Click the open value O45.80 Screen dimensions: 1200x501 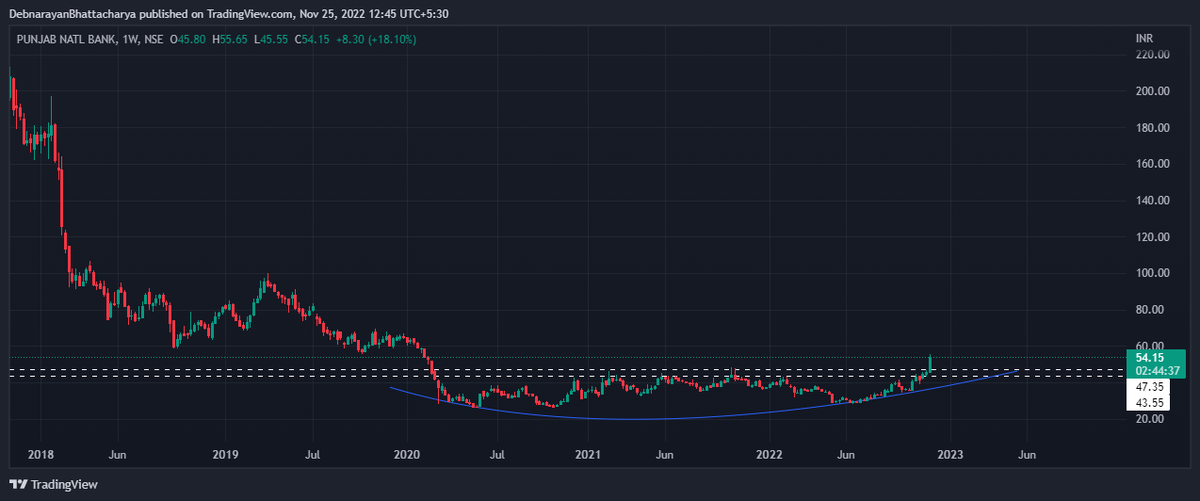pyautogui.click(x=188, y=39)
